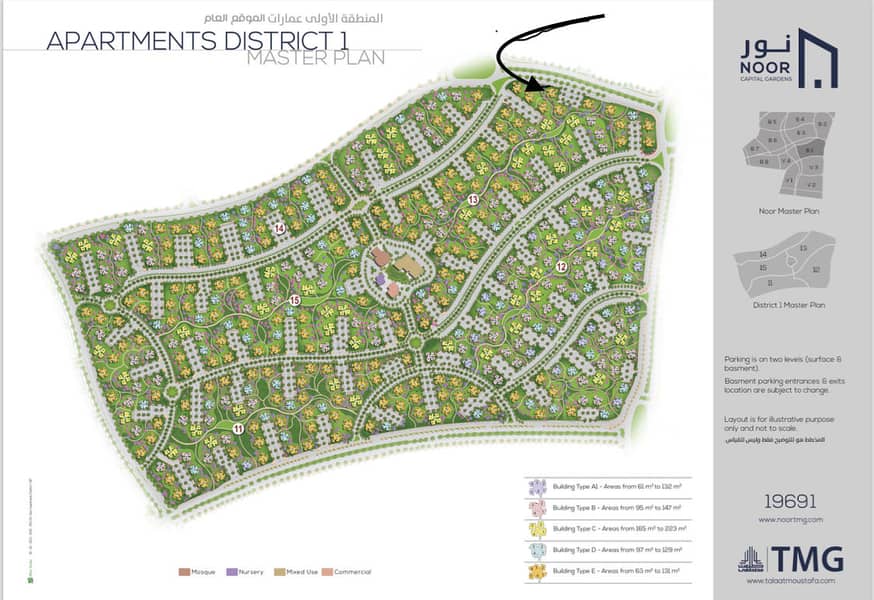Screen dimensions: 874x600
Task: Click the TMG company logo
Action: coord(790,559)
